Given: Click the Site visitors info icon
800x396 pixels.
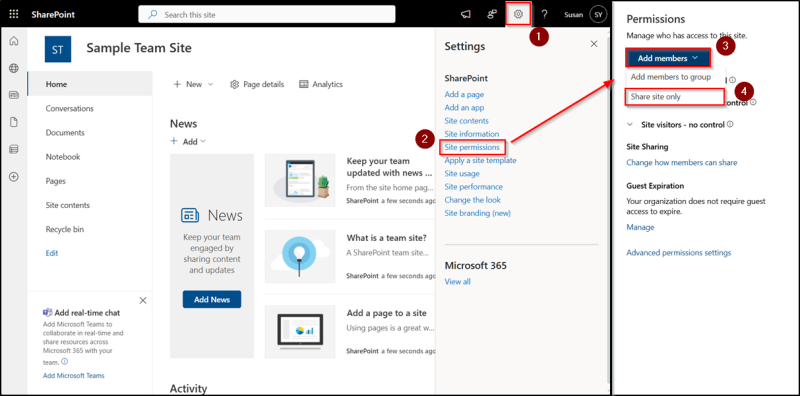Looking at the screenshot, I should coord(730,124).
